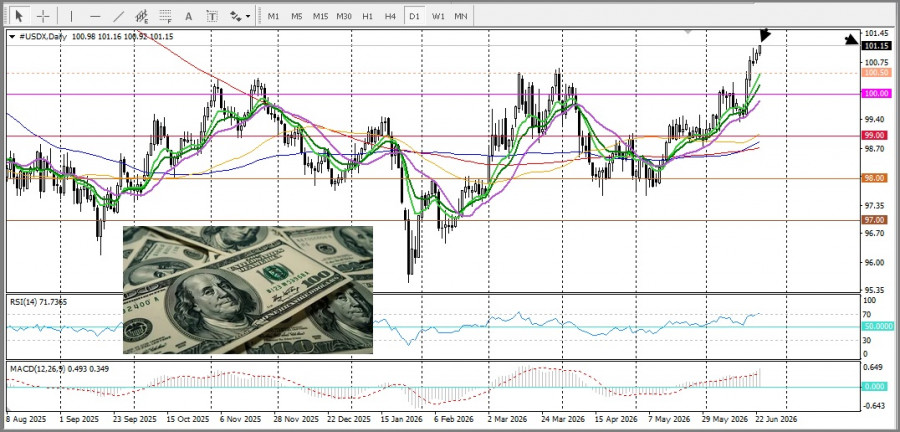This screenshot has width=900, height=432.
Task: Choose the Horizontal Line drawing tool
Action: coord(95,16)
